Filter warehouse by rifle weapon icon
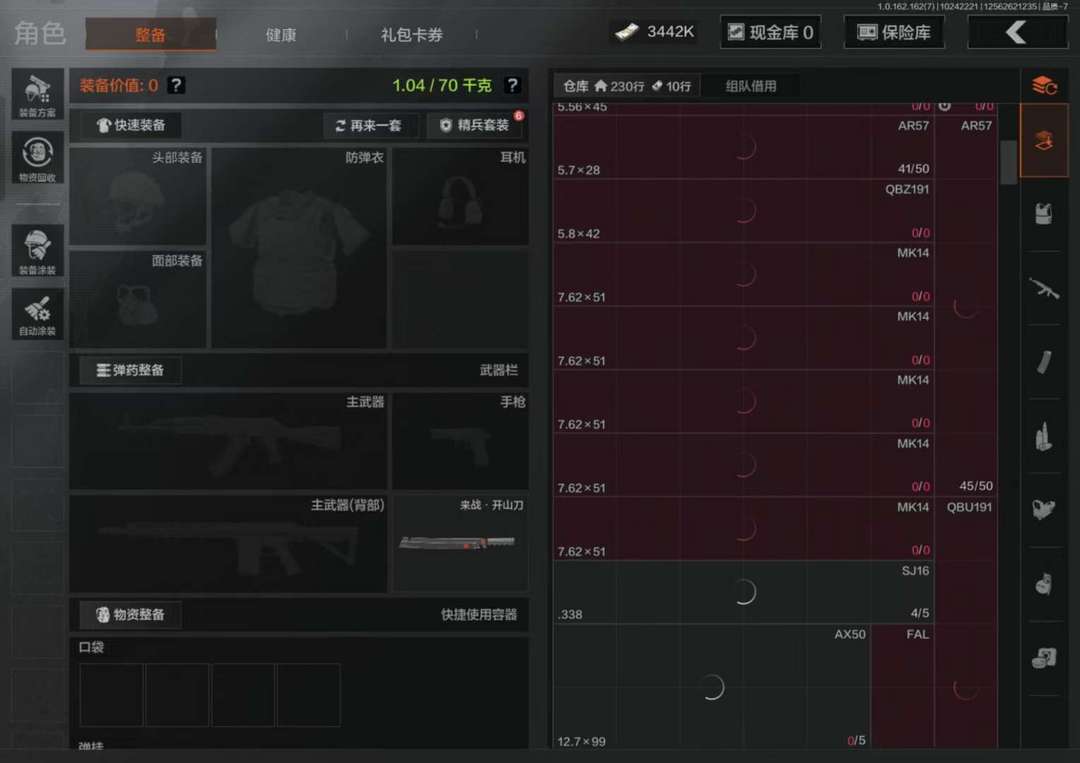Image resolution: width=1080 pixels, height=763 pixels. pyautogui.click(x=1043, y=289)
